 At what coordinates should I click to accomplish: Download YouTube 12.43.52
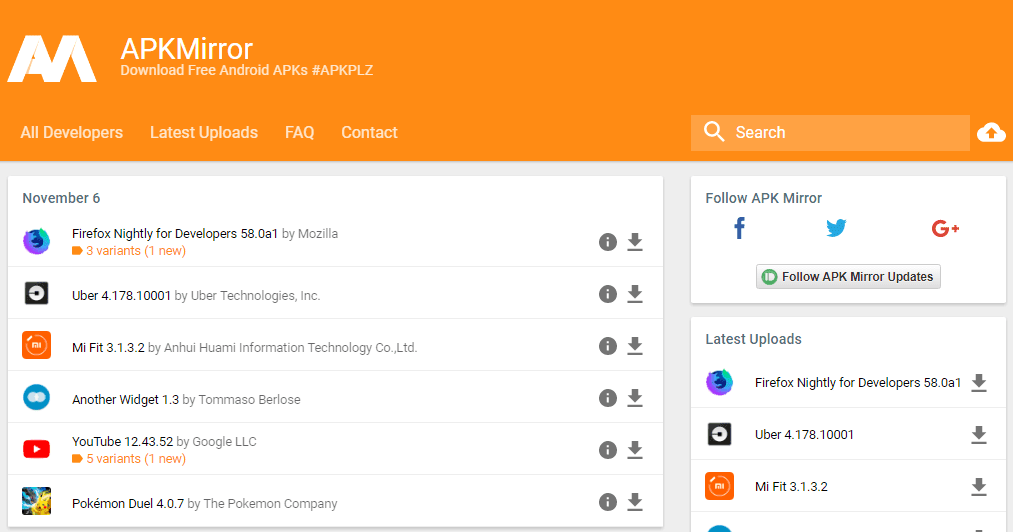pyautogui.click(x=635, y=450)
